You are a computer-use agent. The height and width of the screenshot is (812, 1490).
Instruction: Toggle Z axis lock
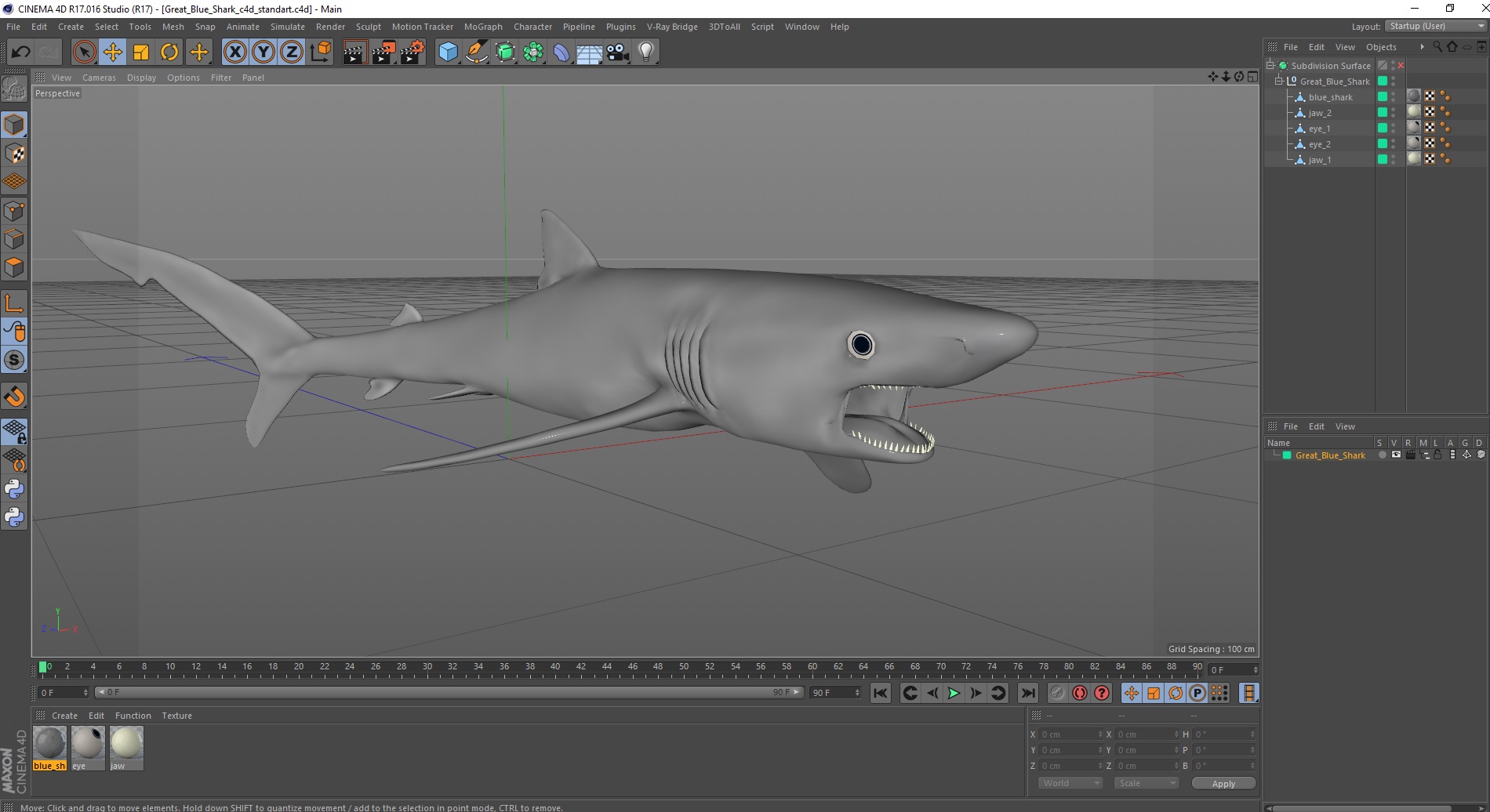292,53
